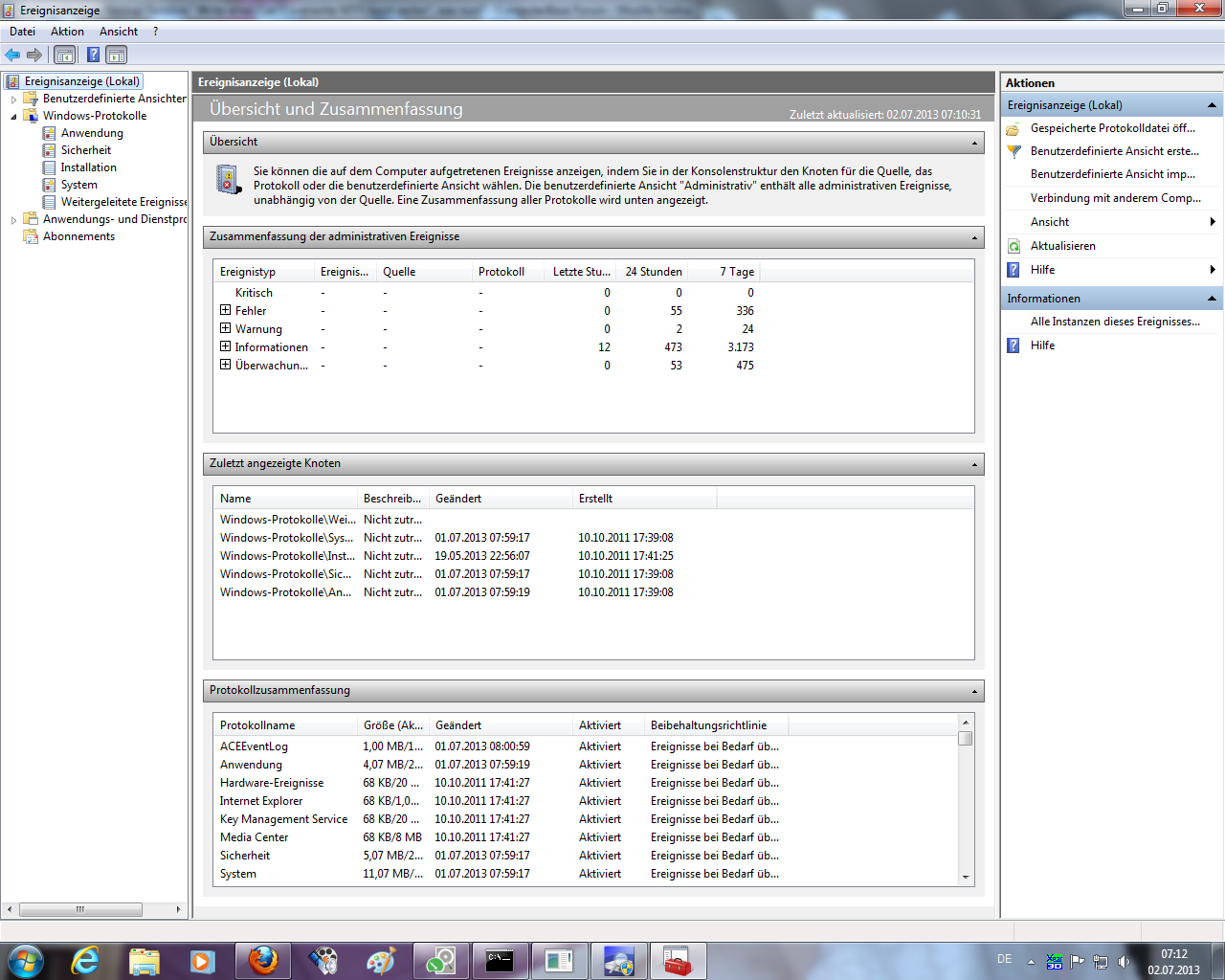Click left tree pane horizontal scrollbar thumb
1225x980 pixels.
(80, 909)
